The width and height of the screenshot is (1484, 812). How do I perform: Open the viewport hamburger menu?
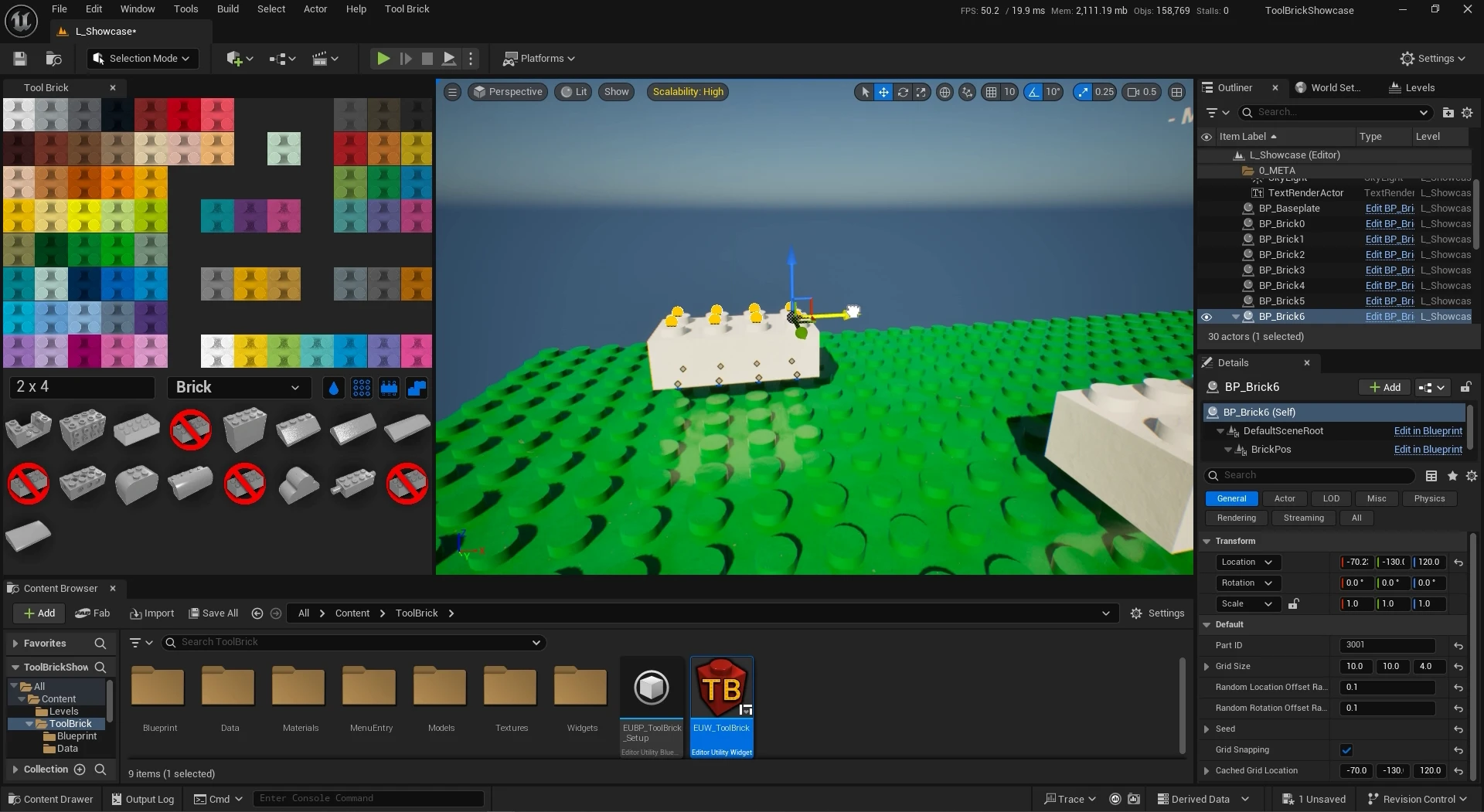pos(453,92)
